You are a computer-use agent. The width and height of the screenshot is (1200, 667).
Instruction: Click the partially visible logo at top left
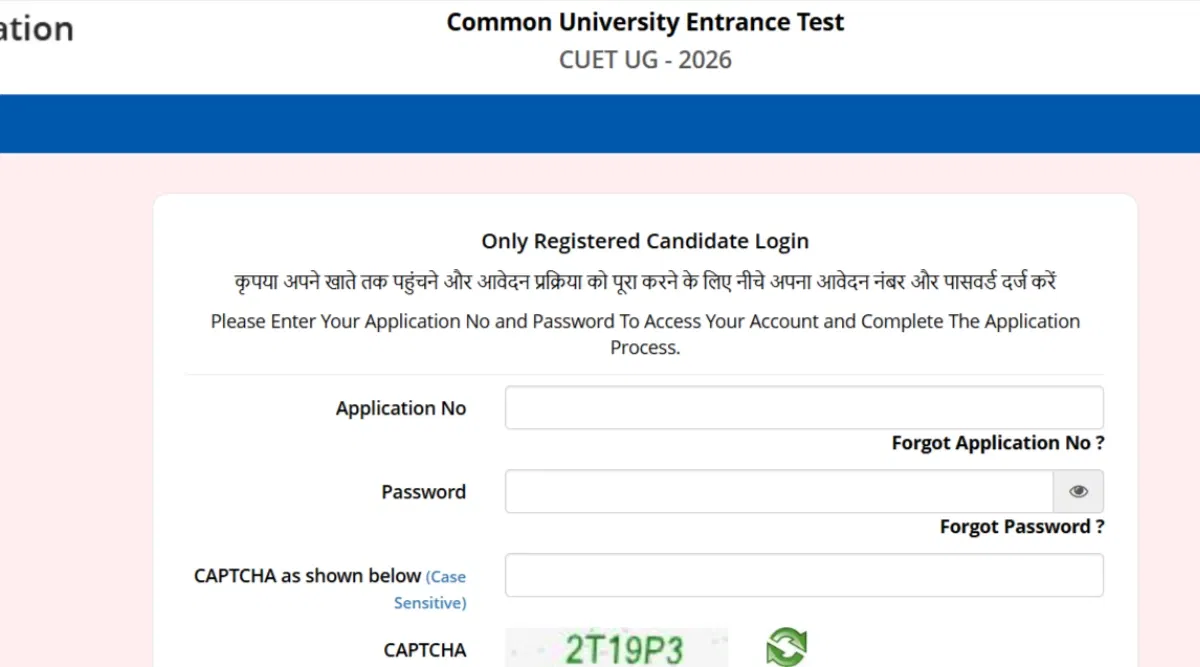point(37,30)
